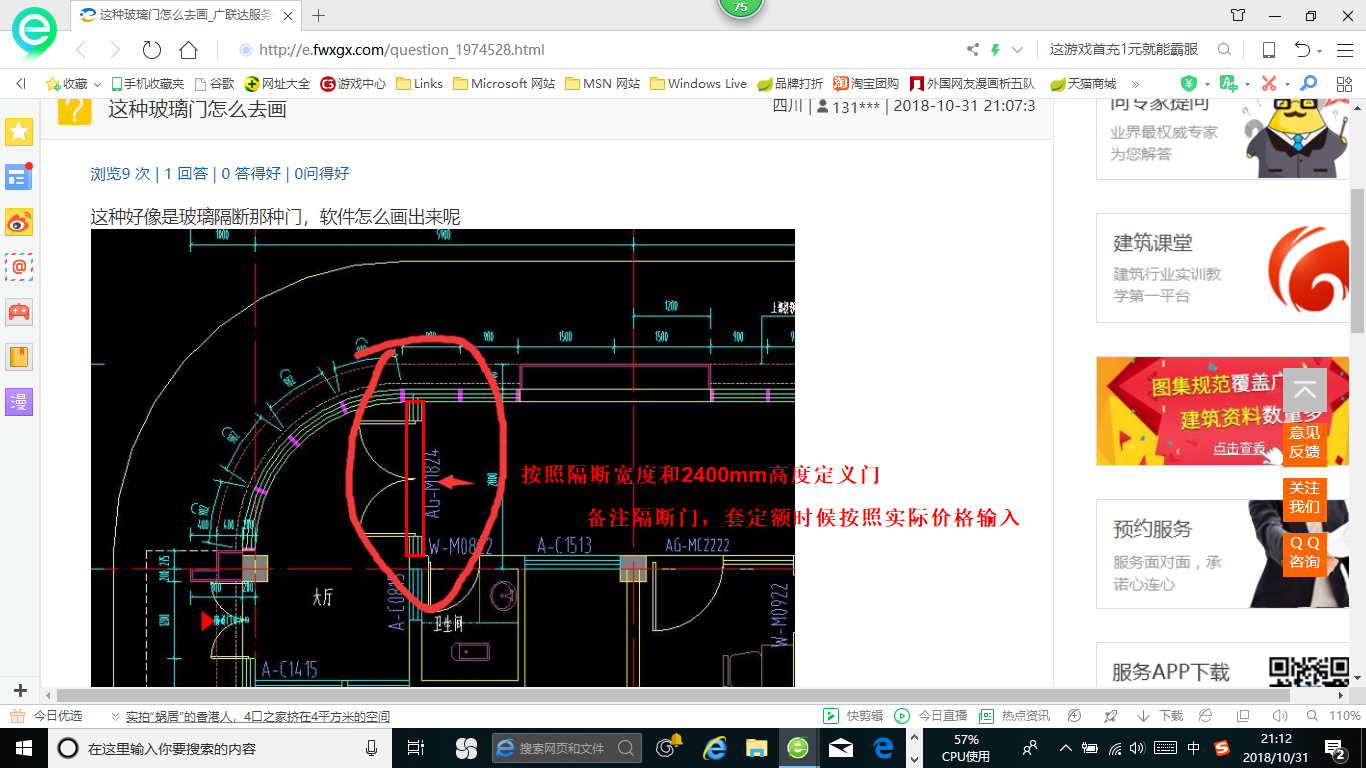Click the search box with 这游戏首充1元就能霸服
Image resolution: width=1366 pixels, height=768 pixels.
[1123, 50]
